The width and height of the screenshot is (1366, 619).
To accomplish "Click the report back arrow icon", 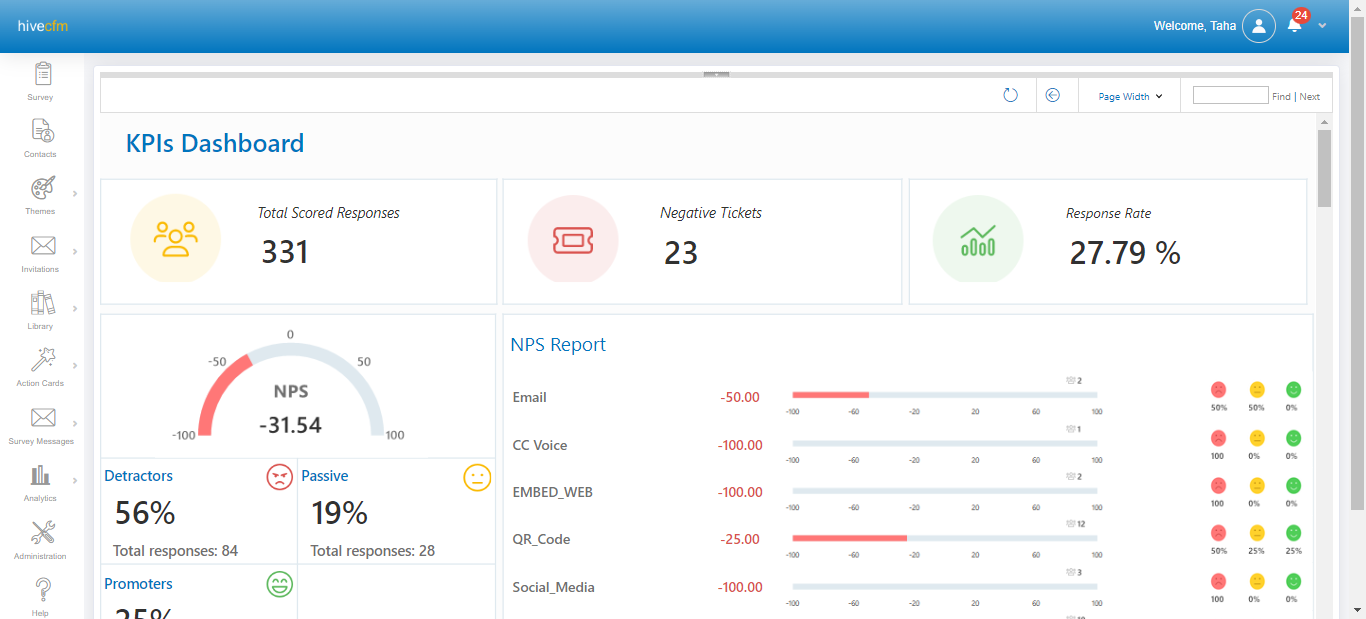I will pos(1052,96).
